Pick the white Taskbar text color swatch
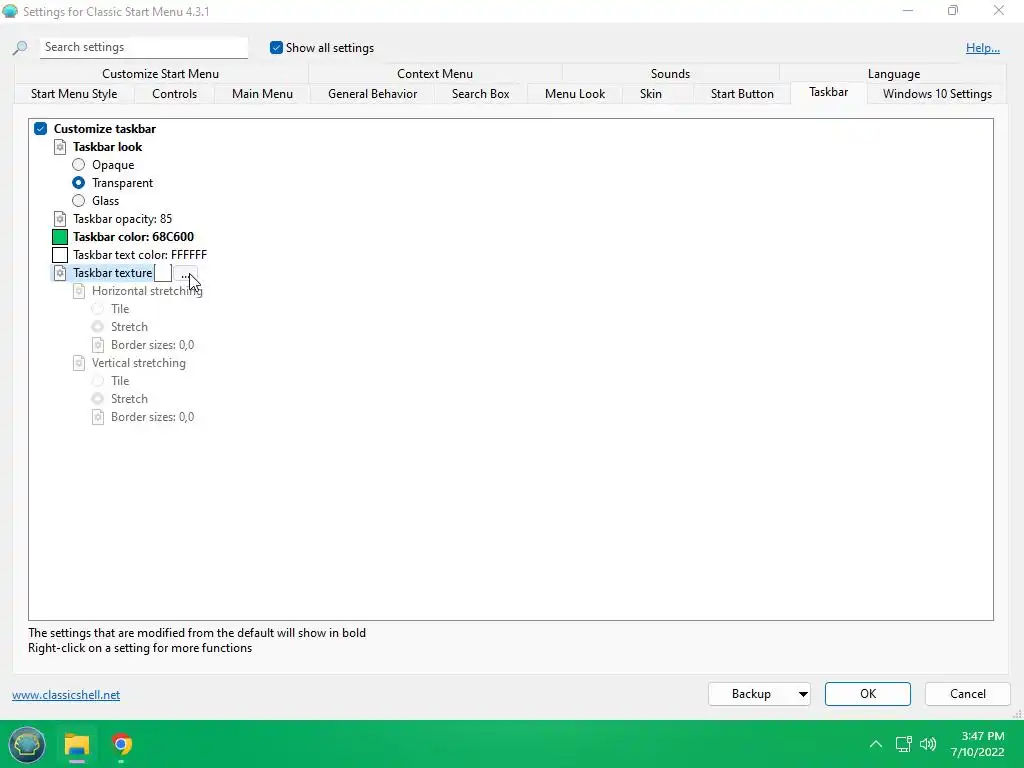Viewport: 1024px width, 768px height. tap(60, 255)
